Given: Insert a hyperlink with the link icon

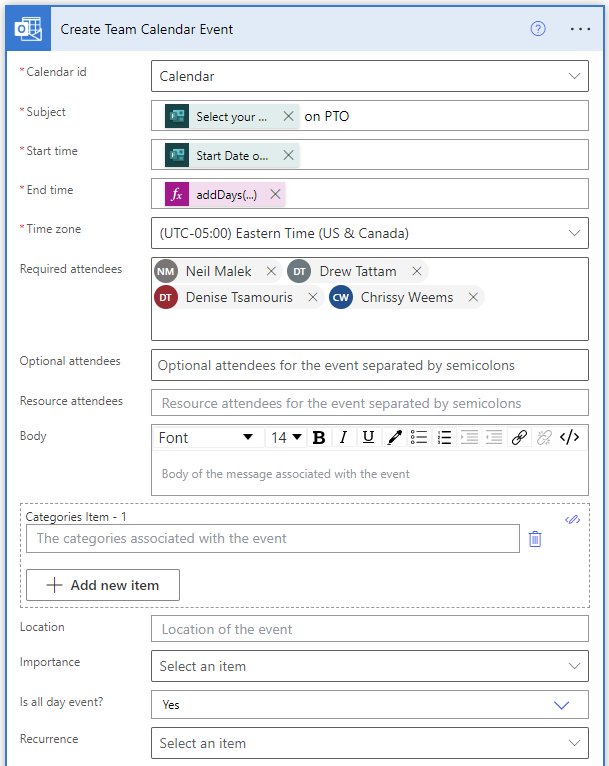Looking at the screenshot, I should tap(519, 437).
